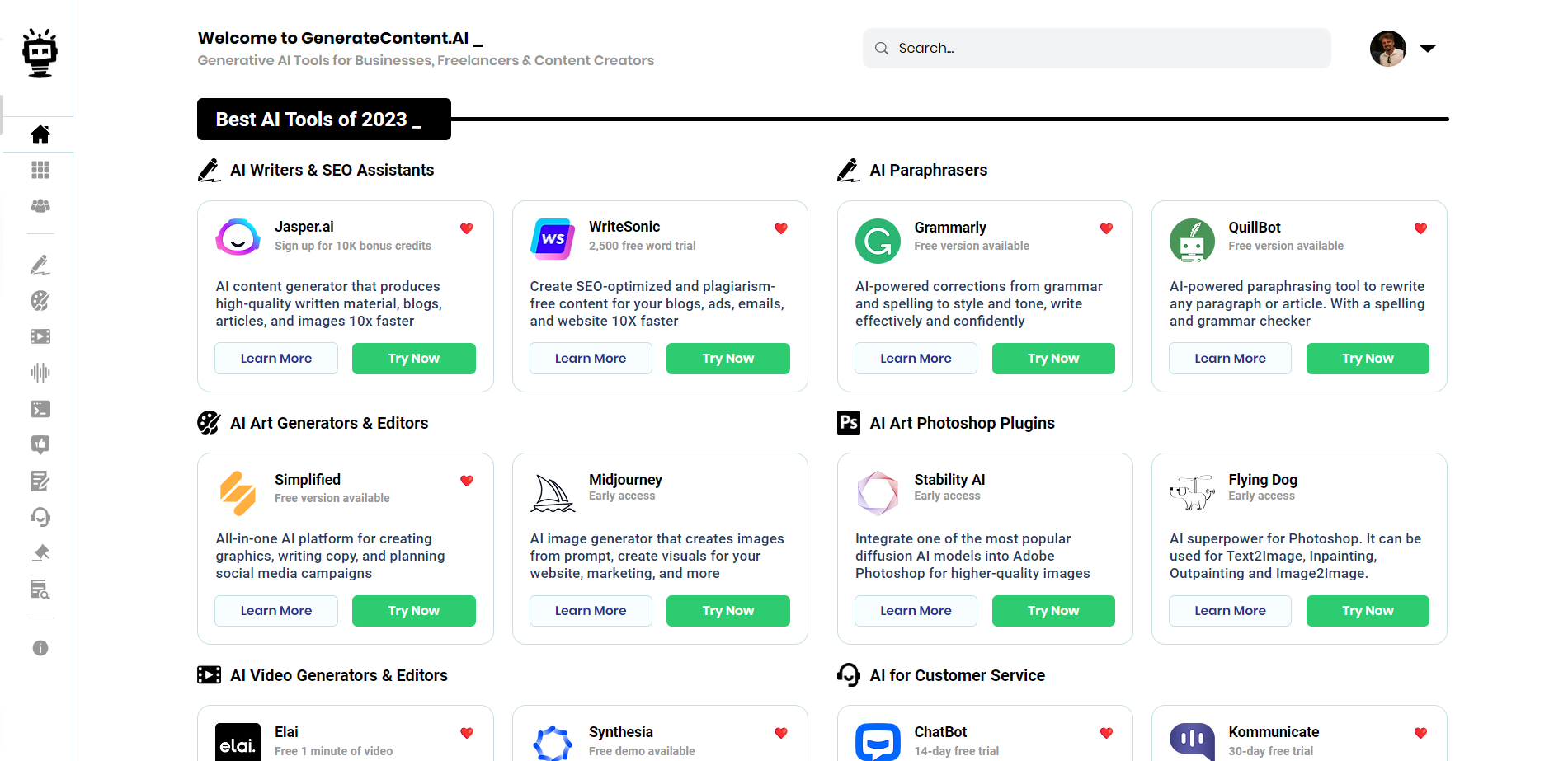Expand the user profile dropdown arrow
Viewport: 1568px width, 761px height.
pyautogui.click(x=1428, y=49)
